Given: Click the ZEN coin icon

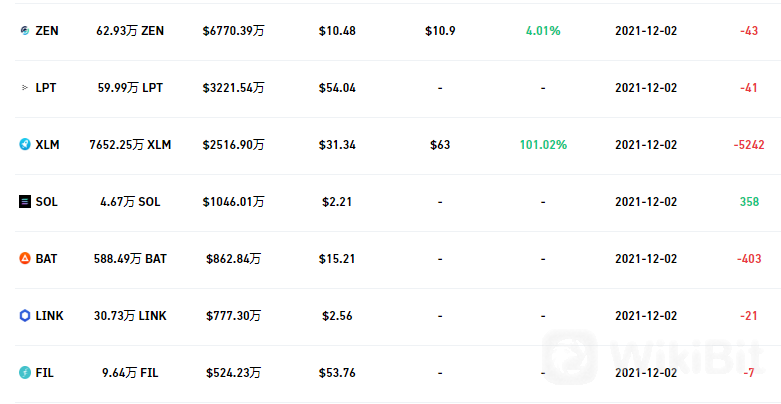Looking at the screenshot, I should 25,31.
